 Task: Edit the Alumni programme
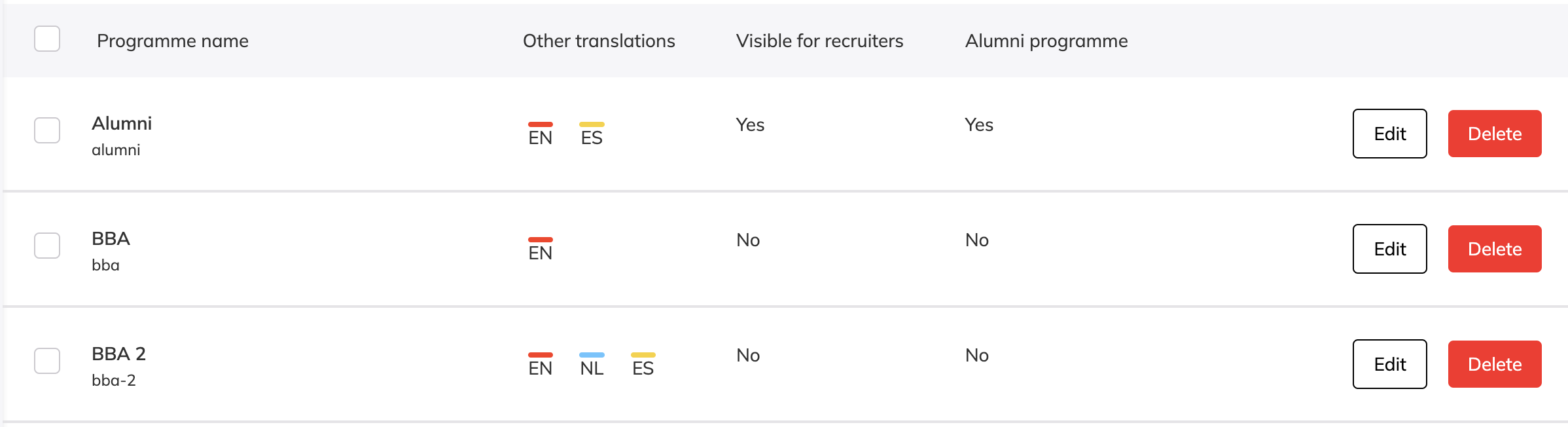[1390, 134]
